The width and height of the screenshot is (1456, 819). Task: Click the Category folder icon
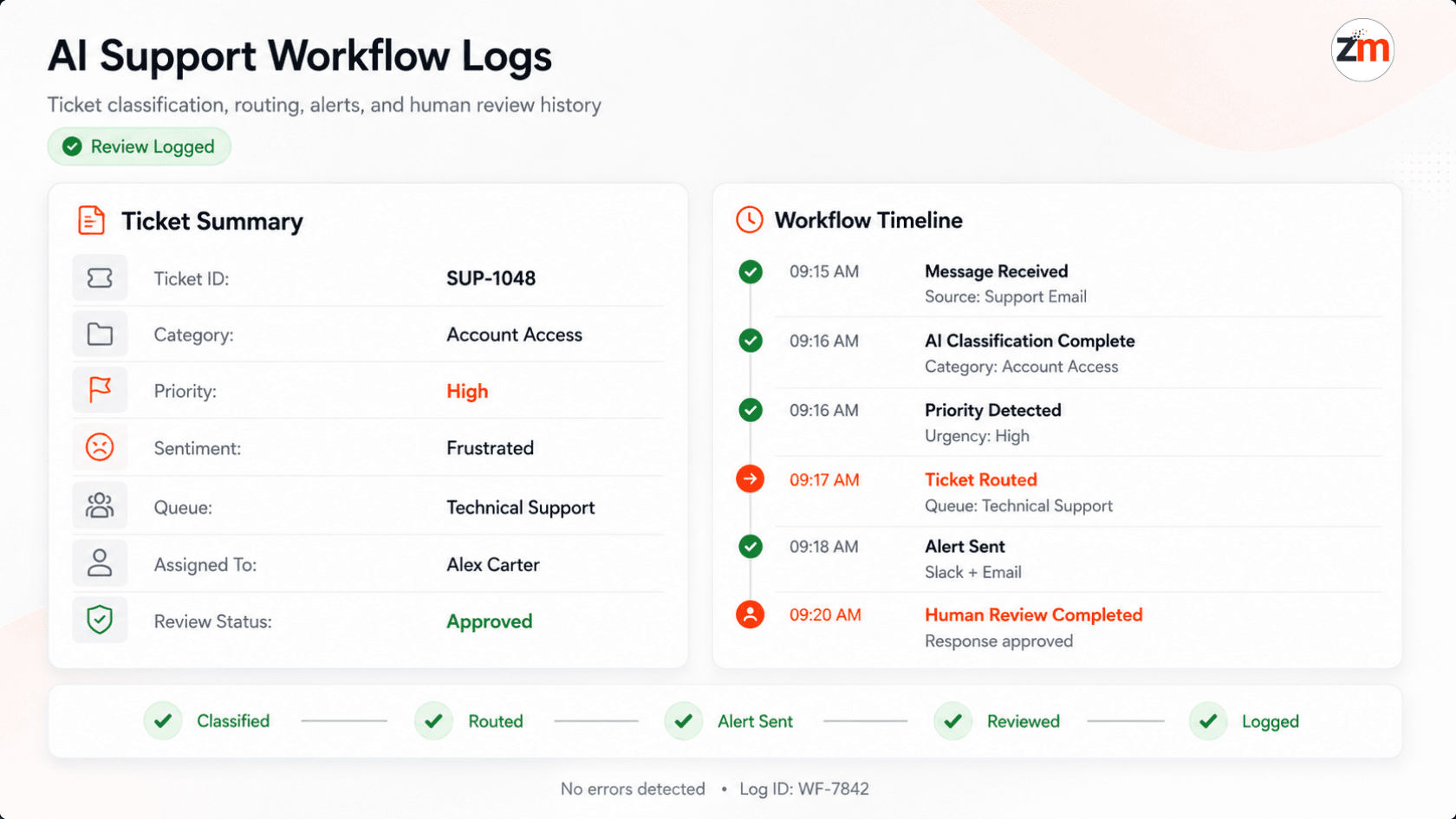[x=100, y=335]
